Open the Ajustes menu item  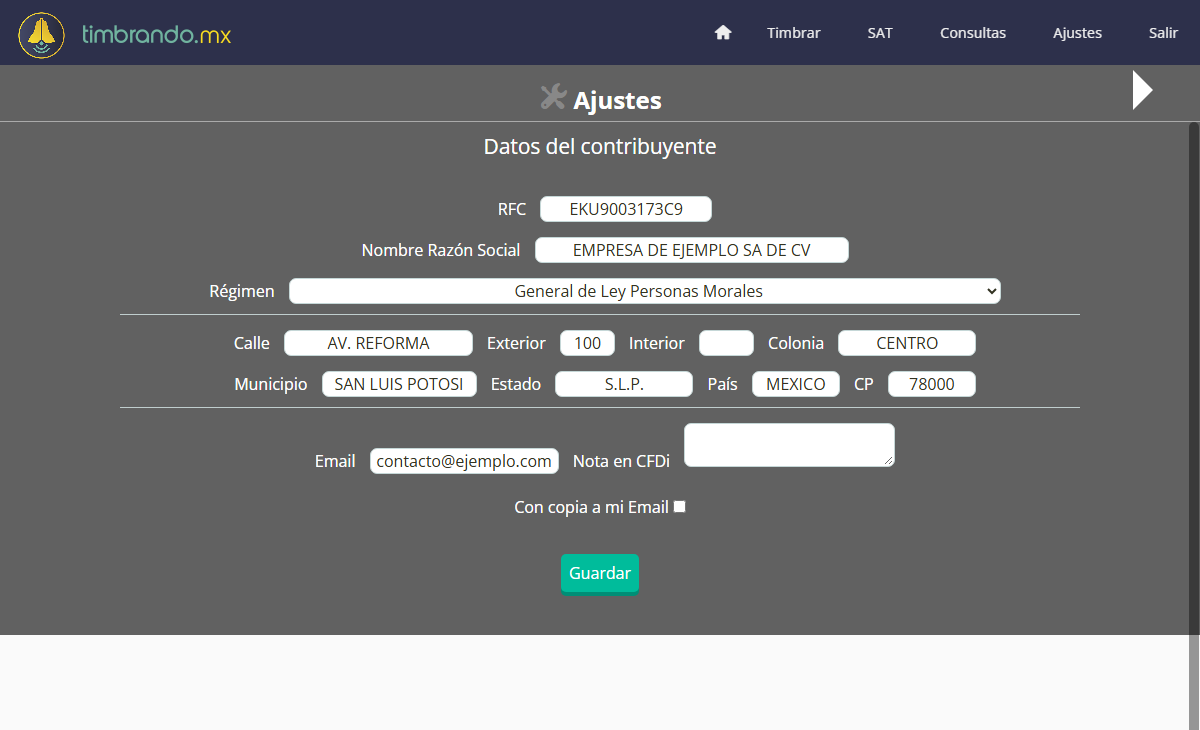coord(1077,33)
